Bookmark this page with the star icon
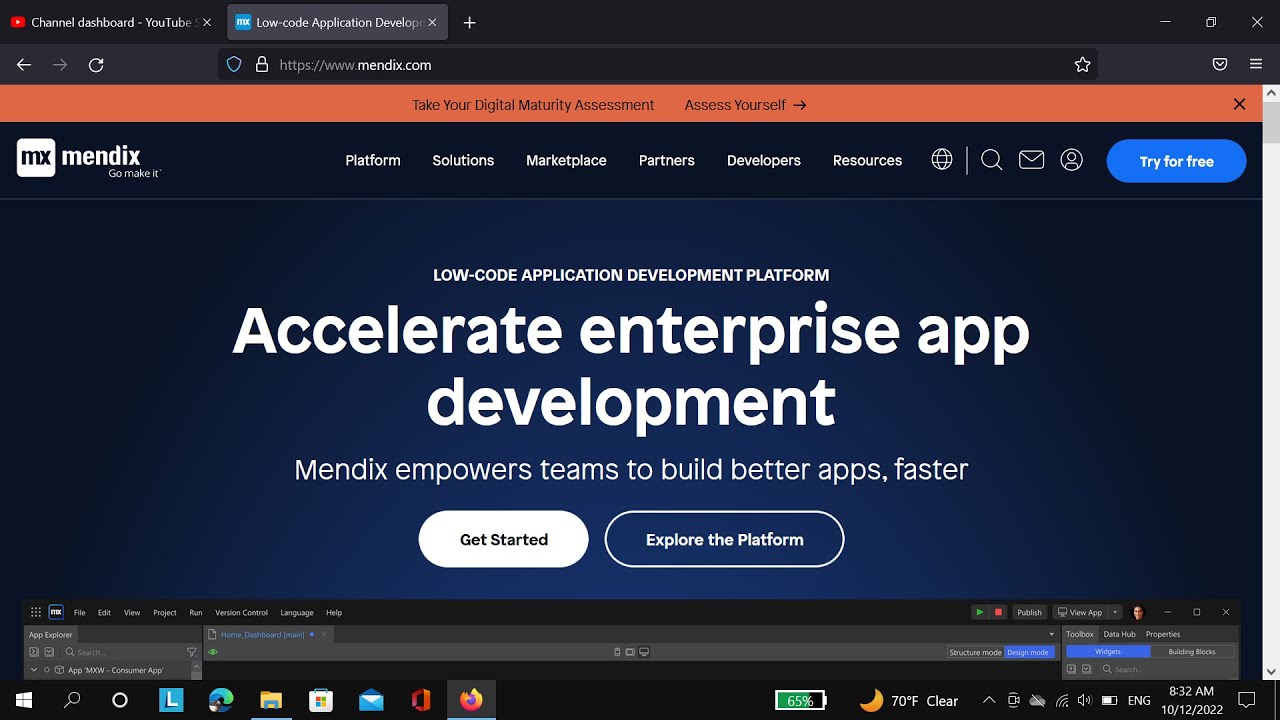 click(x=1082, y=65)
